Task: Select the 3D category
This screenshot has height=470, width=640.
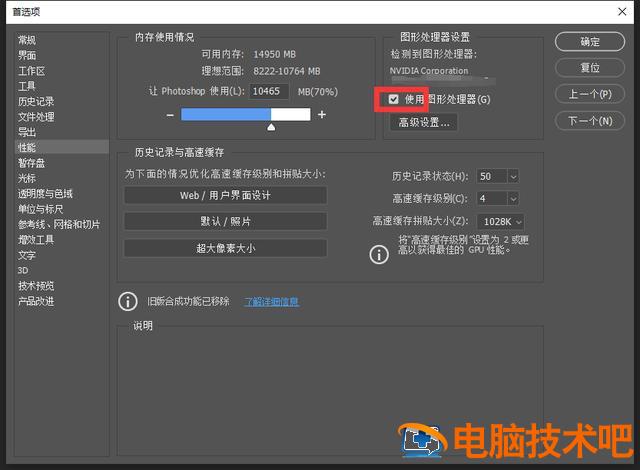Action: point(23,270)
